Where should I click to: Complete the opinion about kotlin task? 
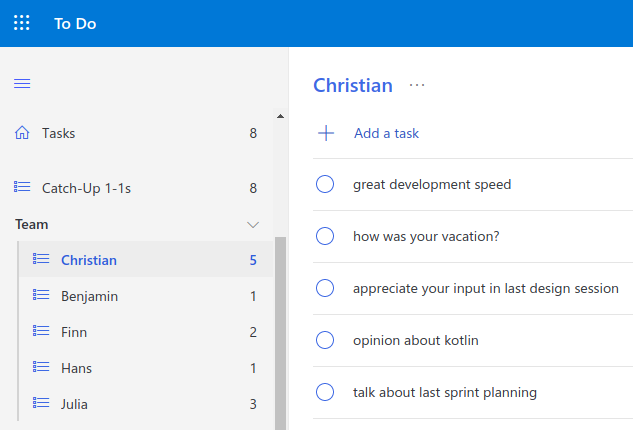pyautogui.click(x=325, y=340)
